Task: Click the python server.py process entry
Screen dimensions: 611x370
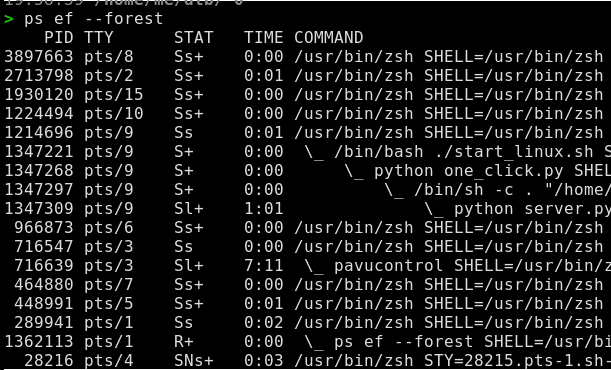Action: pos(517,209)
